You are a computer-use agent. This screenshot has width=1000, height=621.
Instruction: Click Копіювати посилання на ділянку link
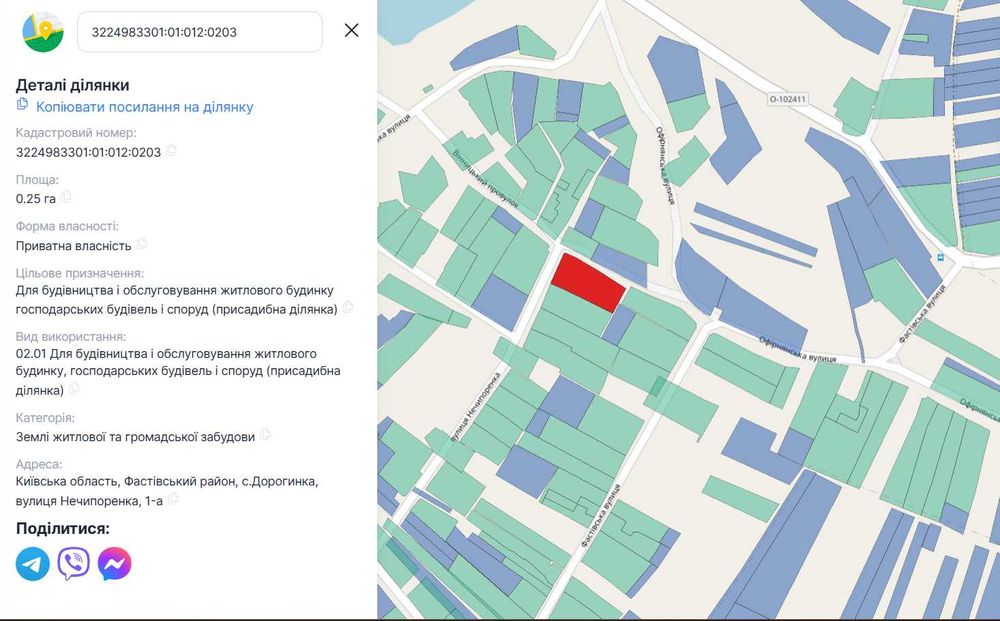coord(144,107)
